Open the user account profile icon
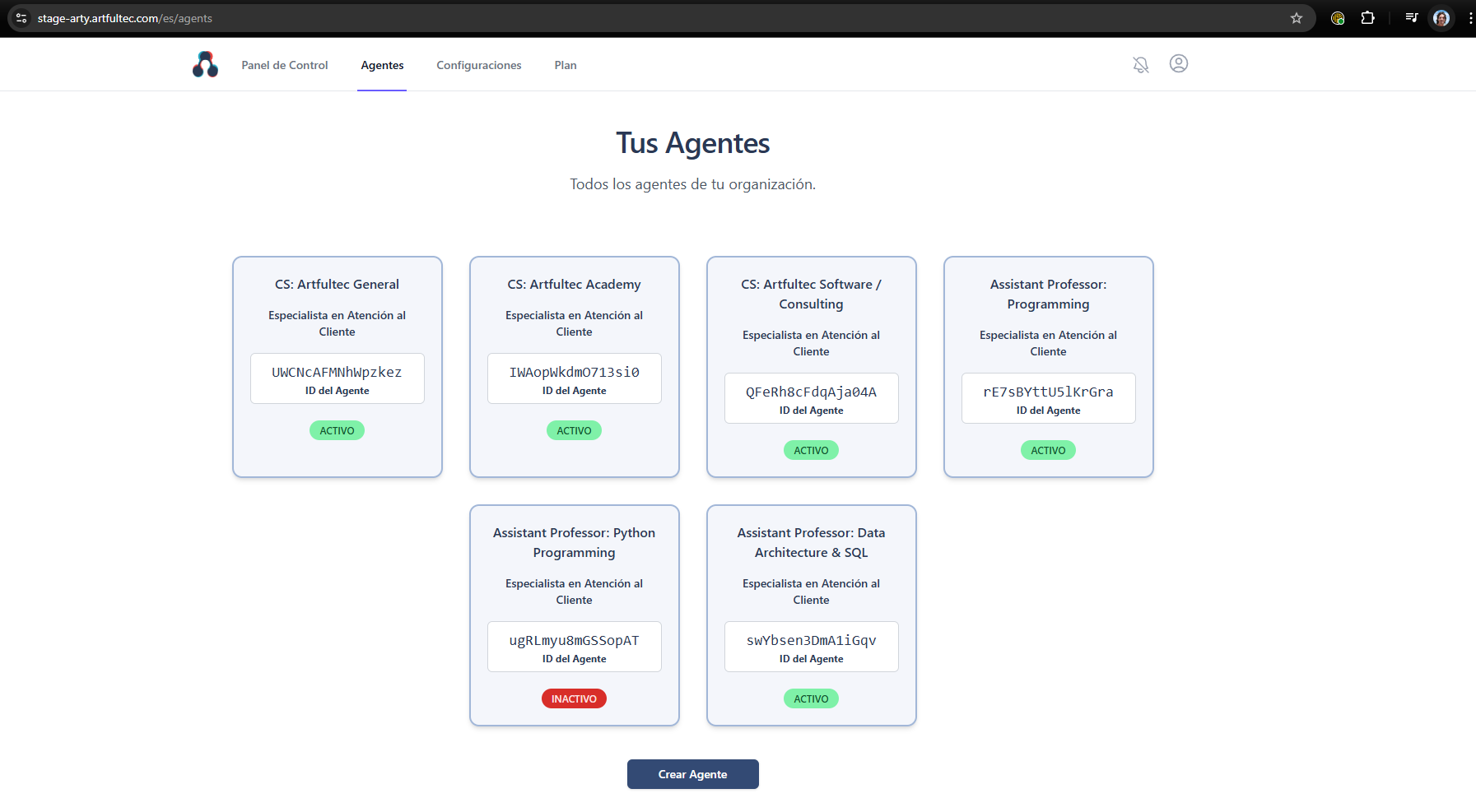The image size is (1476, 812). tap(1179, 63)
